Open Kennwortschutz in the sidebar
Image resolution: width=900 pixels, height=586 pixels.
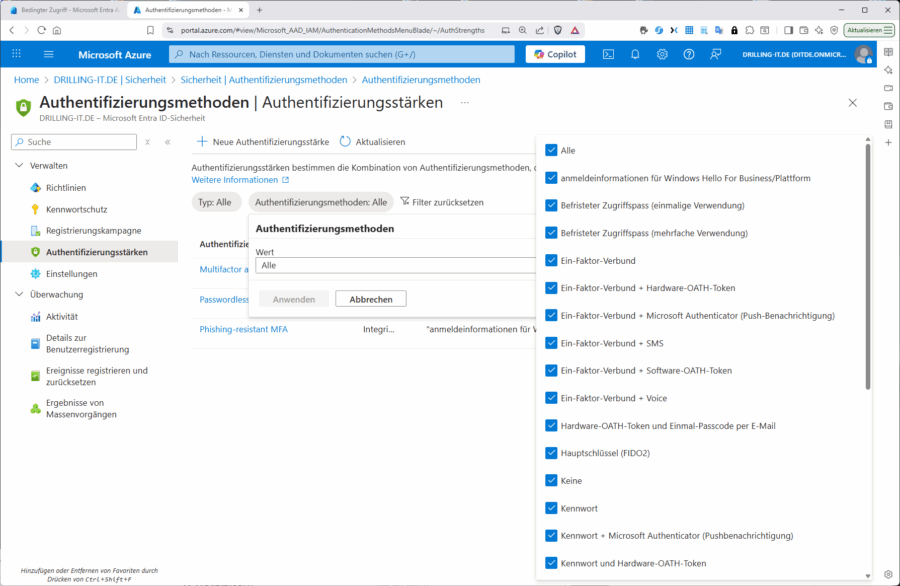point(76,209)
